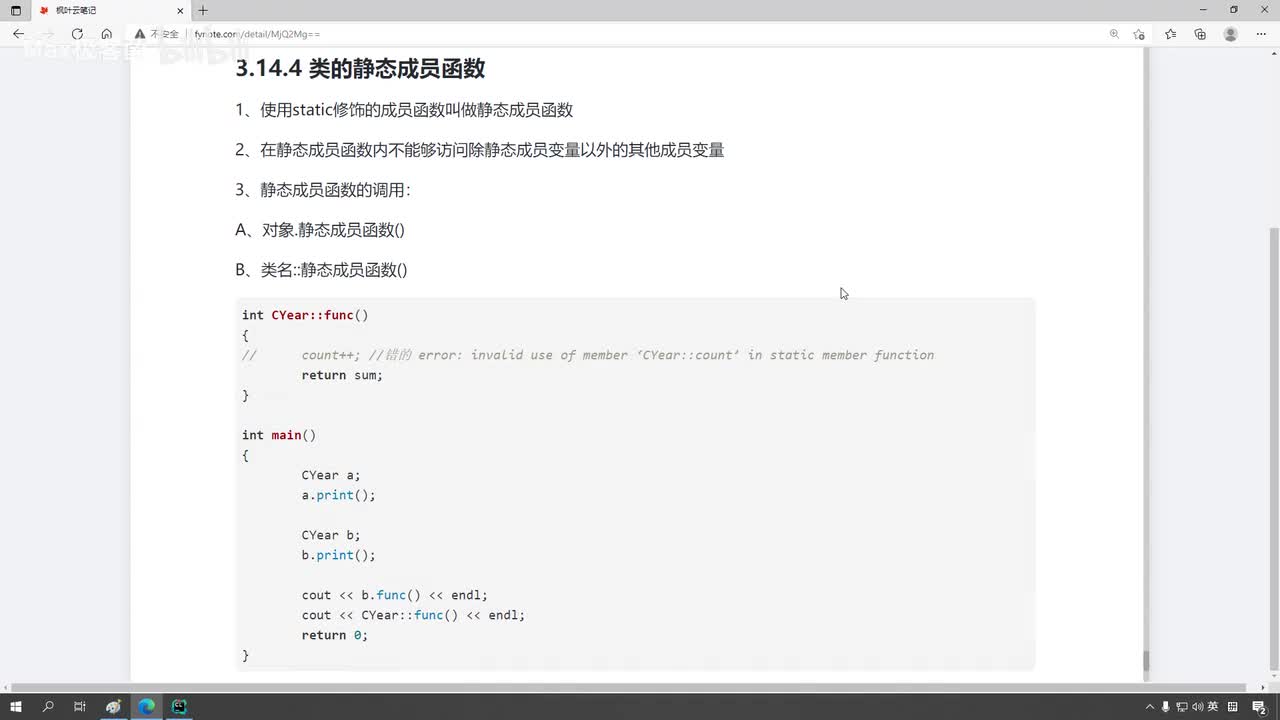
Task: Click the text A、对象.静态成员函数()
Action: coord(320,230)
